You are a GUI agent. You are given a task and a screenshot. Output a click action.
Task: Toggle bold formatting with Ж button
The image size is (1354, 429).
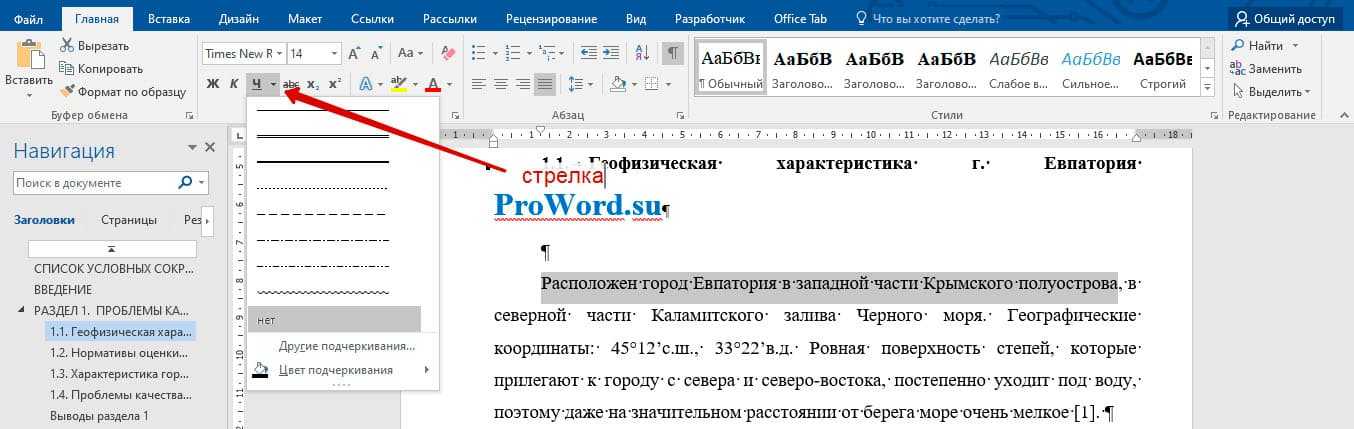[212, 84]
